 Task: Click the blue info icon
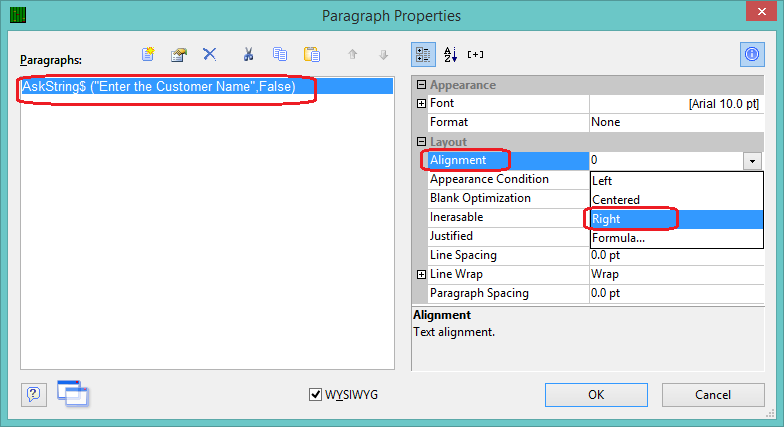(752, 54)
